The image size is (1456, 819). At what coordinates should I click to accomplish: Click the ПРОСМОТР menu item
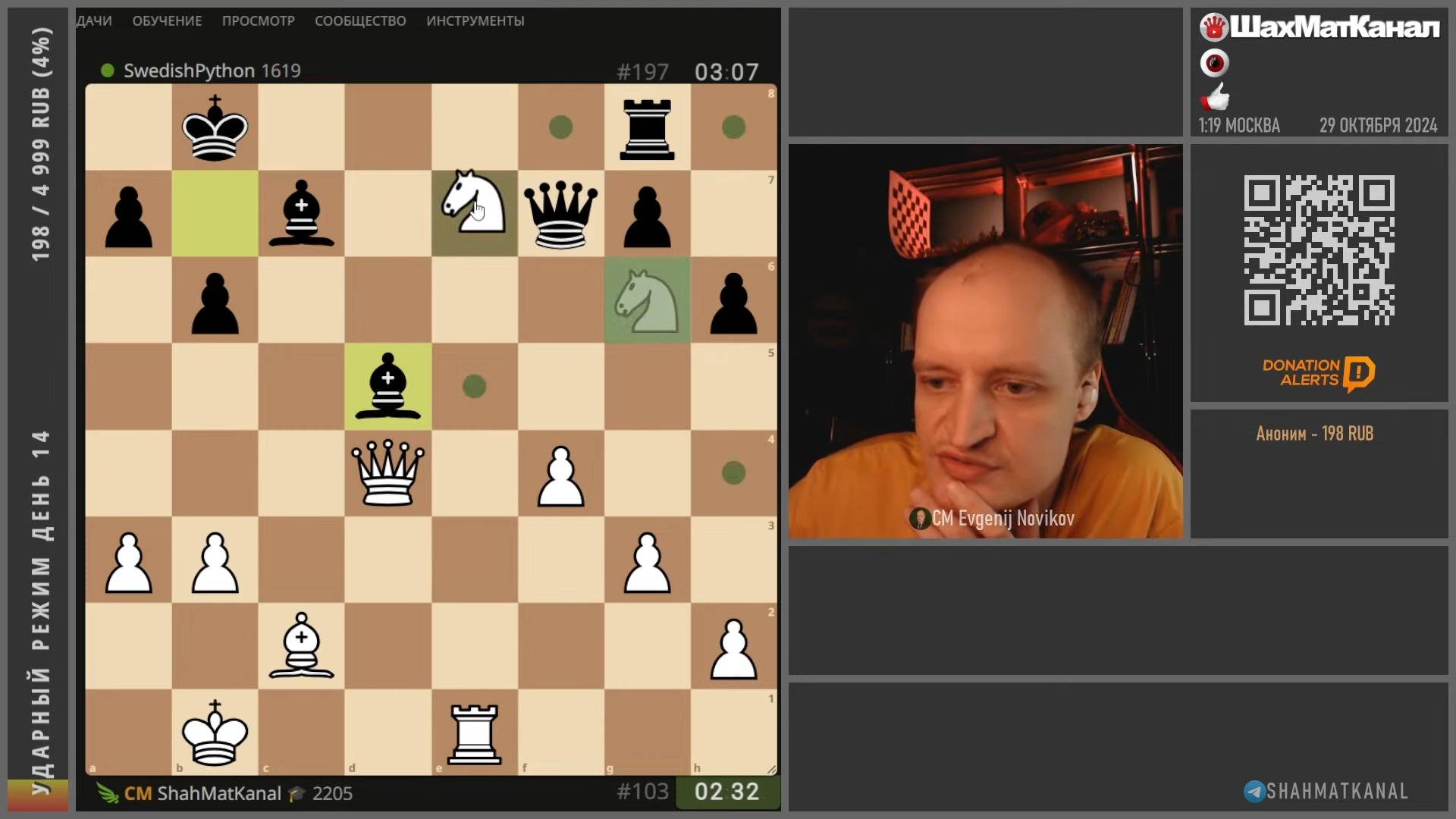coord(258,21)
